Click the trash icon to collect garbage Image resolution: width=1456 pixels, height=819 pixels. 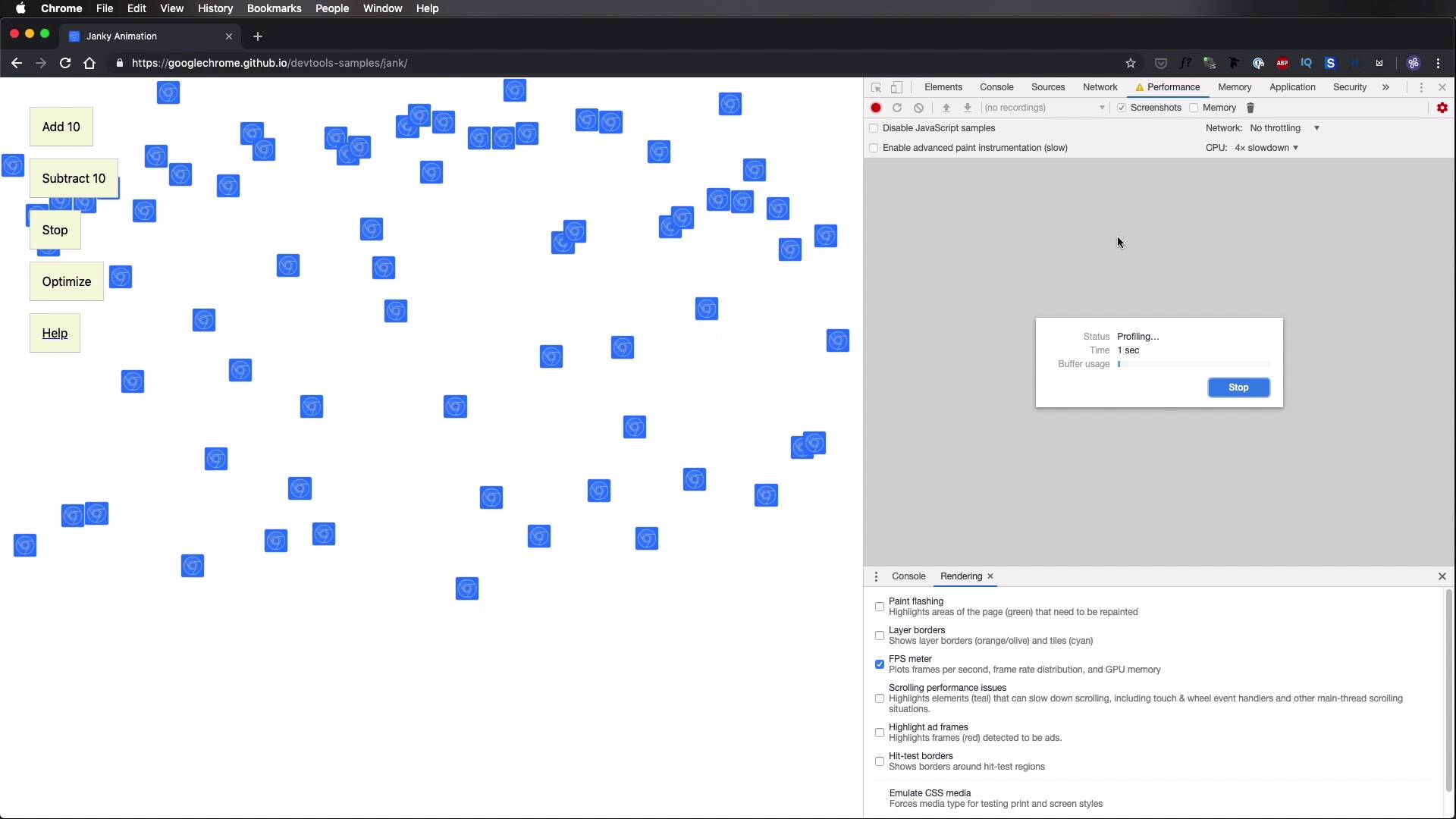click(1250, 108)
